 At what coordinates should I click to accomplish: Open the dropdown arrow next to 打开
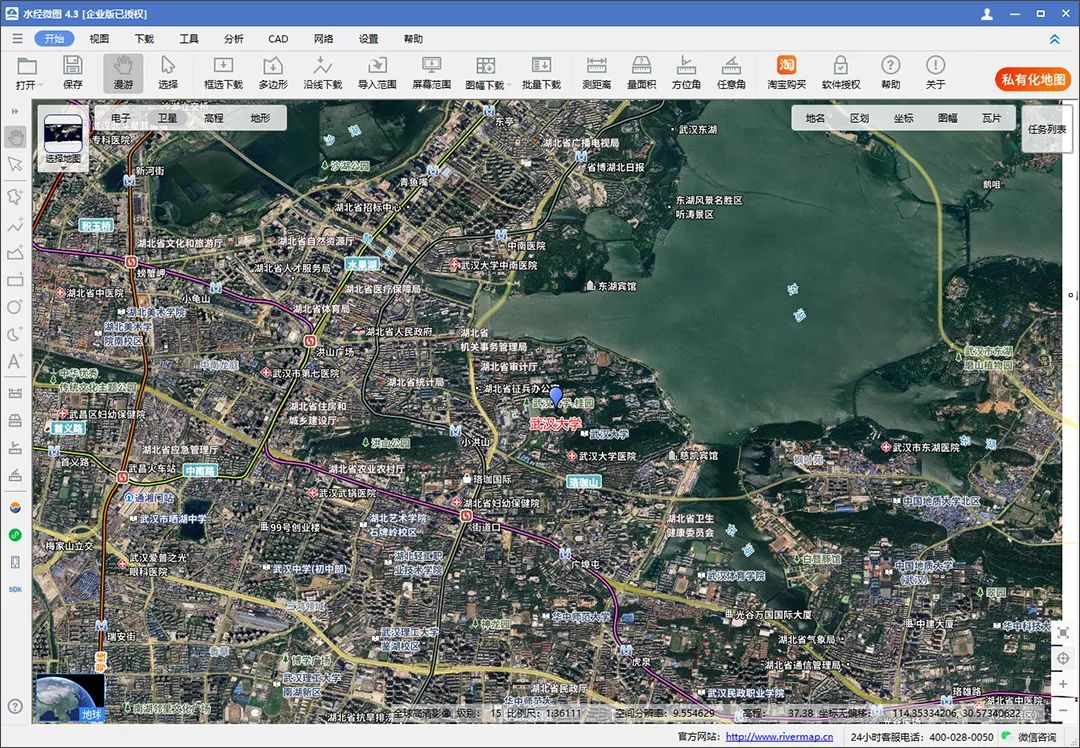click(x=41, y=85)
